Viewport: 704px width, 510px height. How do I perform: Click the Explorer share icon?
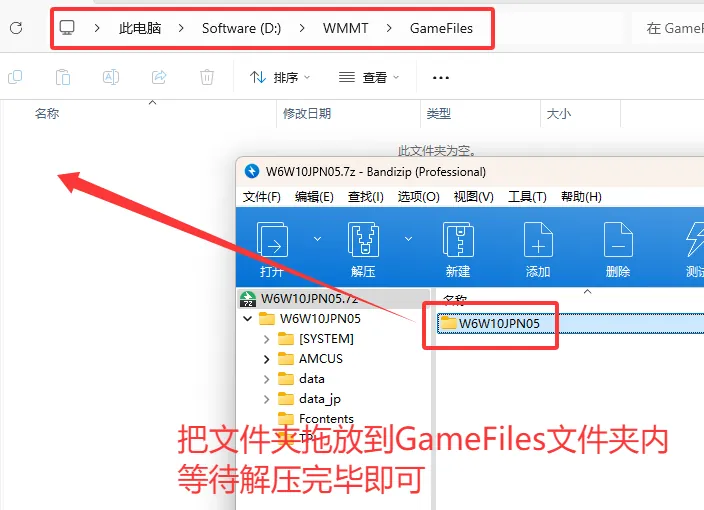(x=159, y=77)
